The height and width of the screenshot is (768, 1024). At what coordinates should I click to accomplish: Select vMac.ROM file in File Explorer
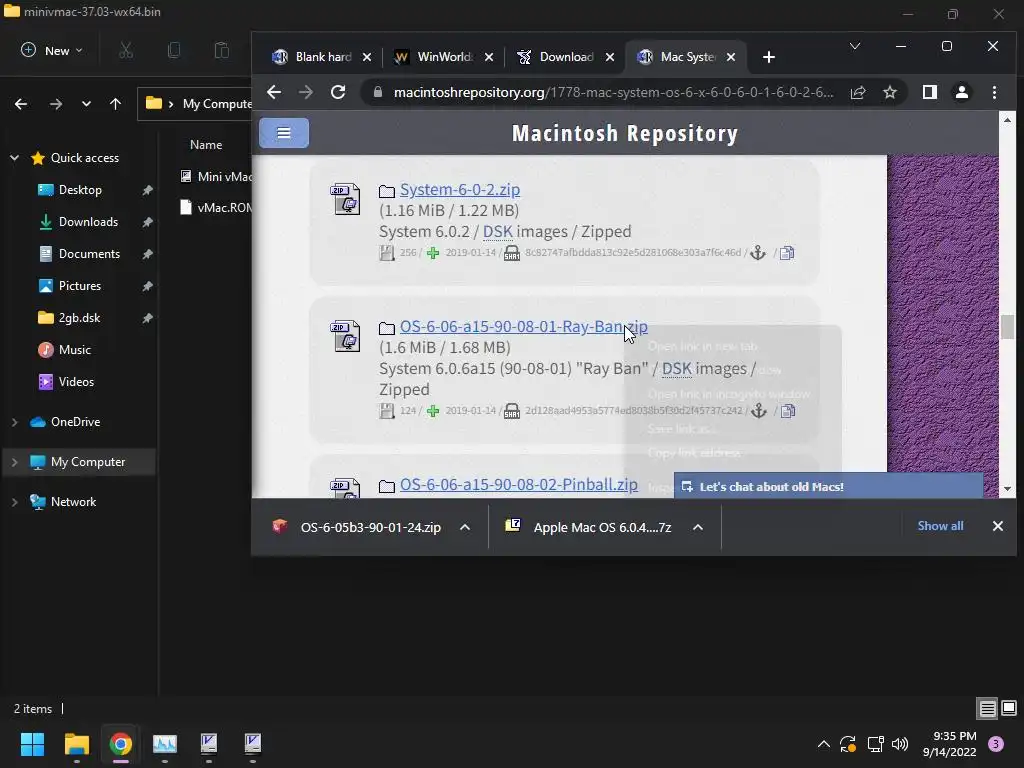click(216, 208)
